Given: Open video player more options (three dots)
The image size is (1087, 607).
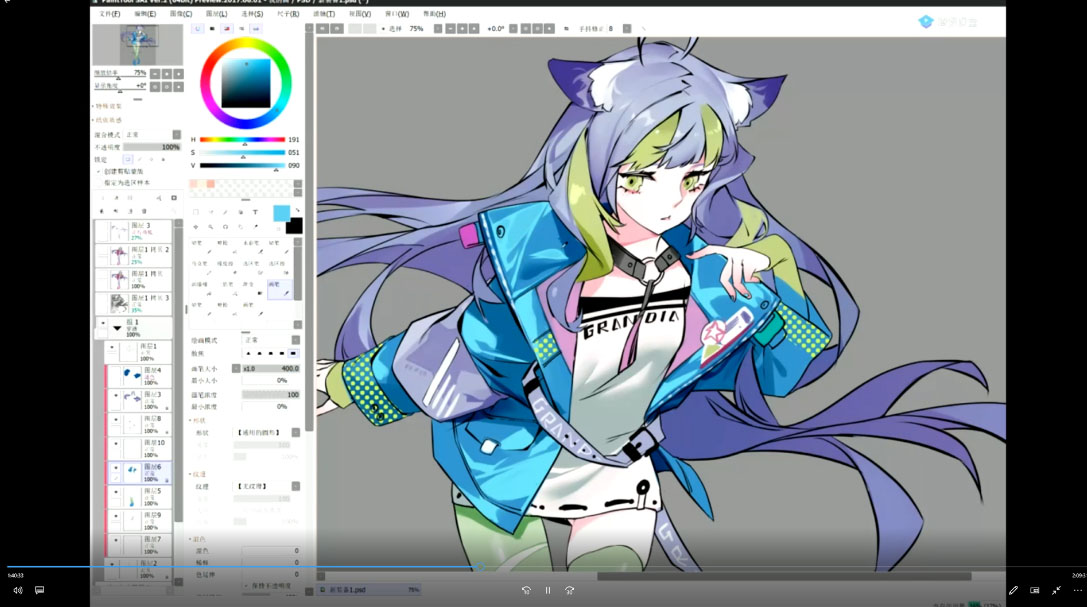Looking at the screenshot, I should (x=1078, y=590).
